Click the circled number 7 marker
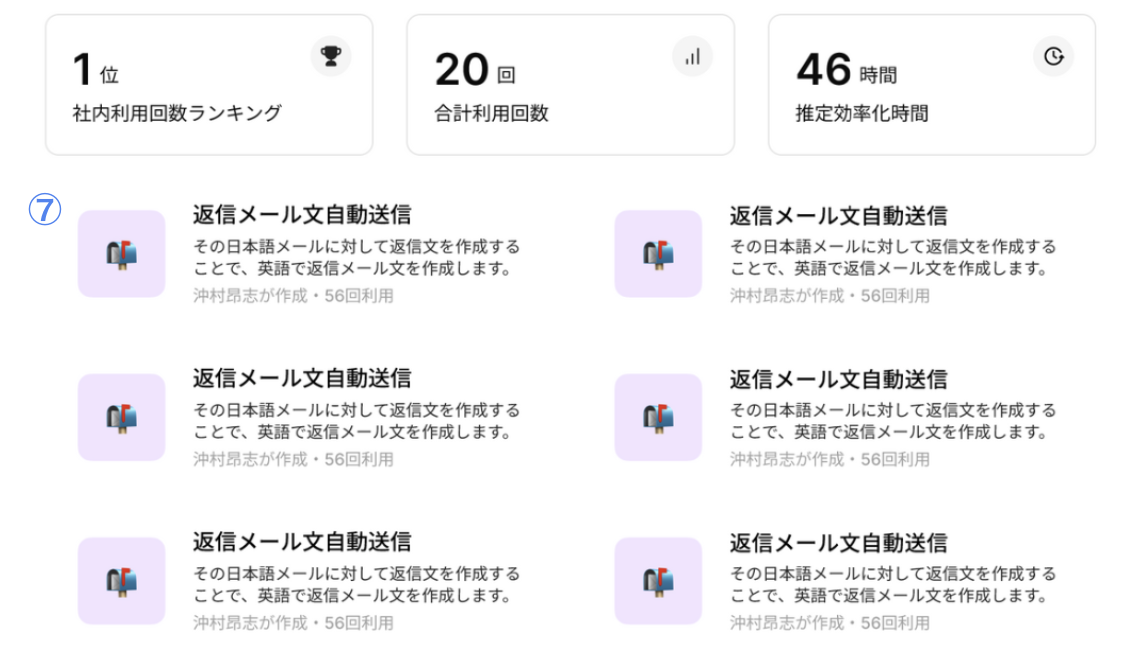This screenshot has height=662, width=1128. coord(45,209)
